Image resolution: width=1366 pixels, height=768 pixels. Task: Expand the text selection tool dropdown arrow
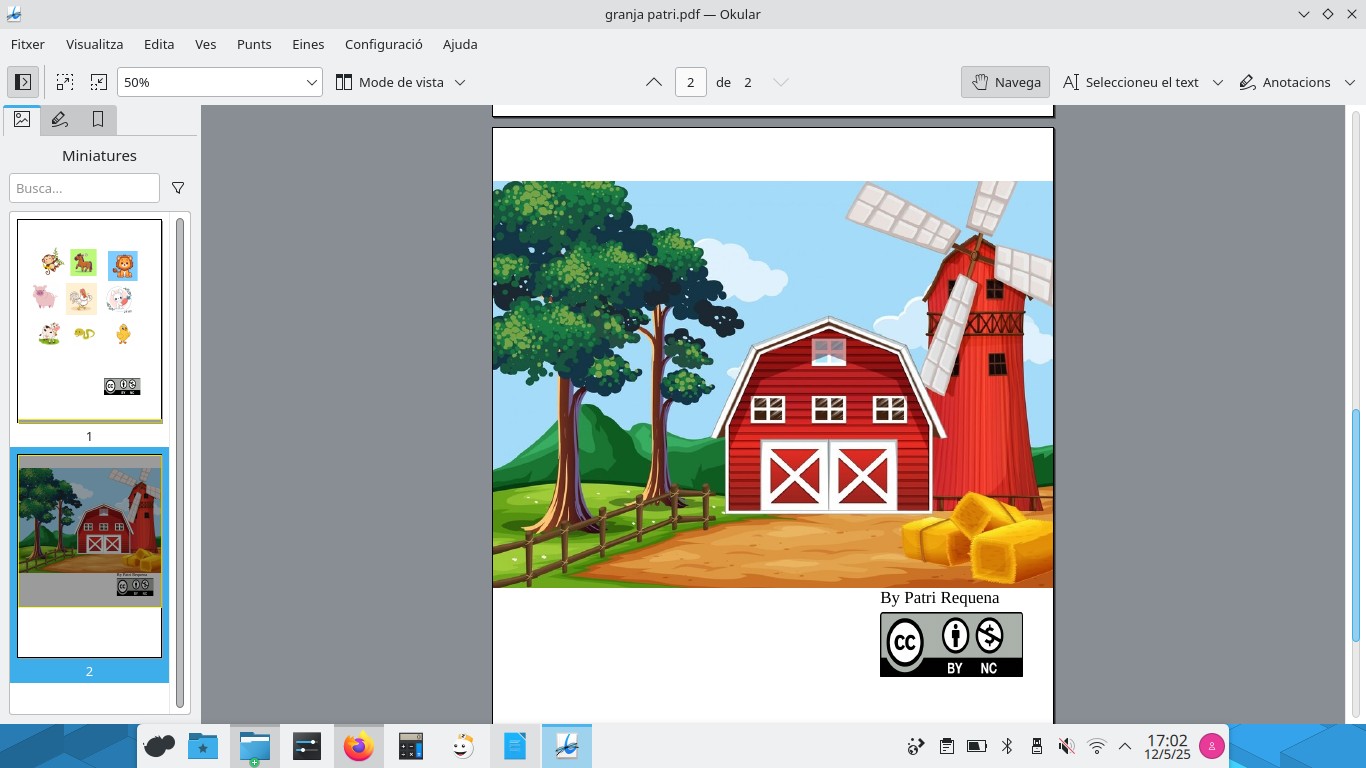click(1217, 82)
